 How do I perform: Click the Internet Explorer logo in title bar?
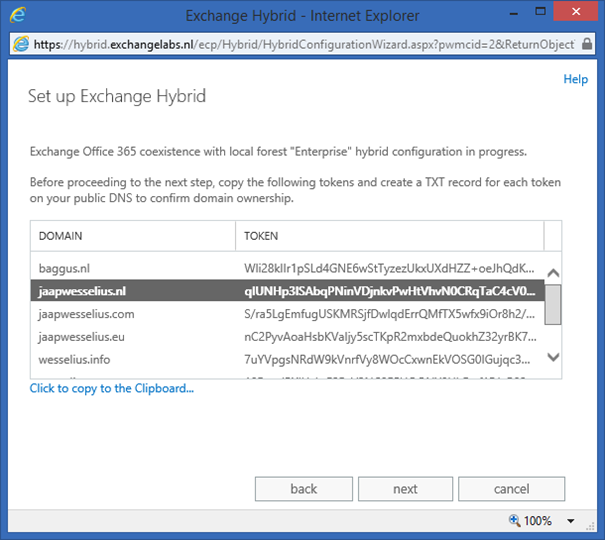18,16
